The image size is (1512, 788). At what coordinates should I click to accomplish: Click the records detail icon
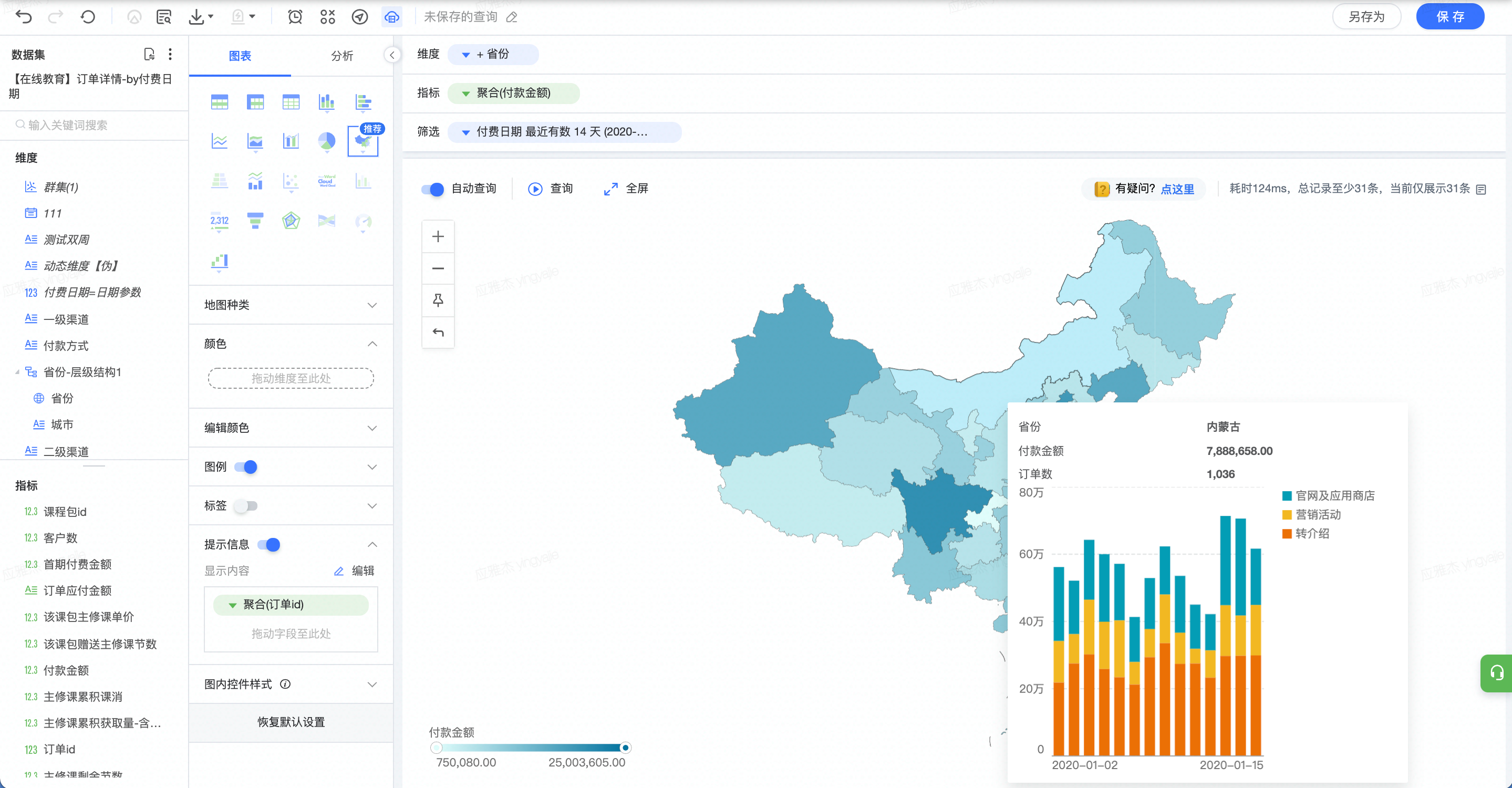(1481, 189)
